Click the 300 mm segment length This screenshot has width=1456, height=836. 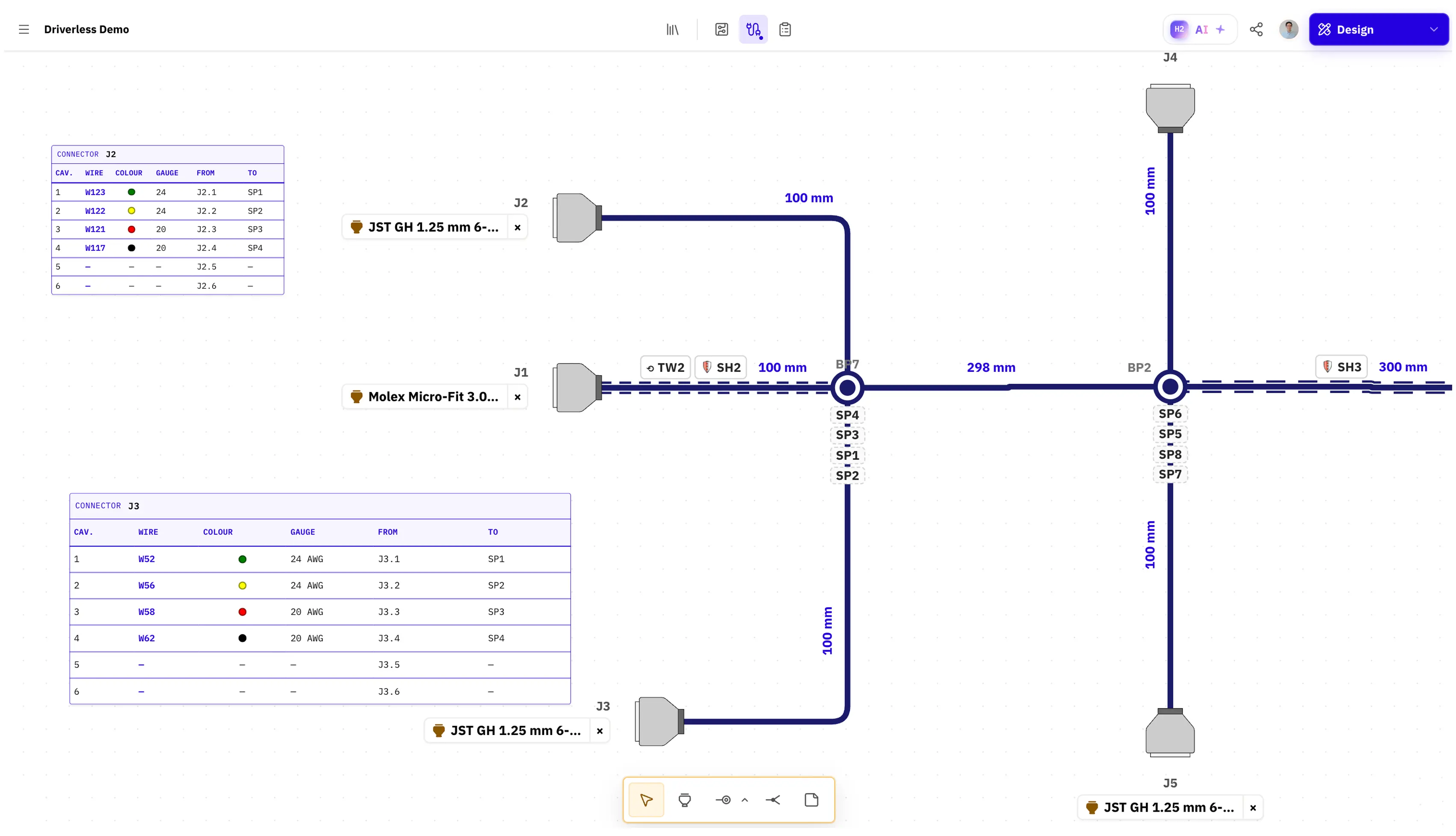(x=1403, y=367)
